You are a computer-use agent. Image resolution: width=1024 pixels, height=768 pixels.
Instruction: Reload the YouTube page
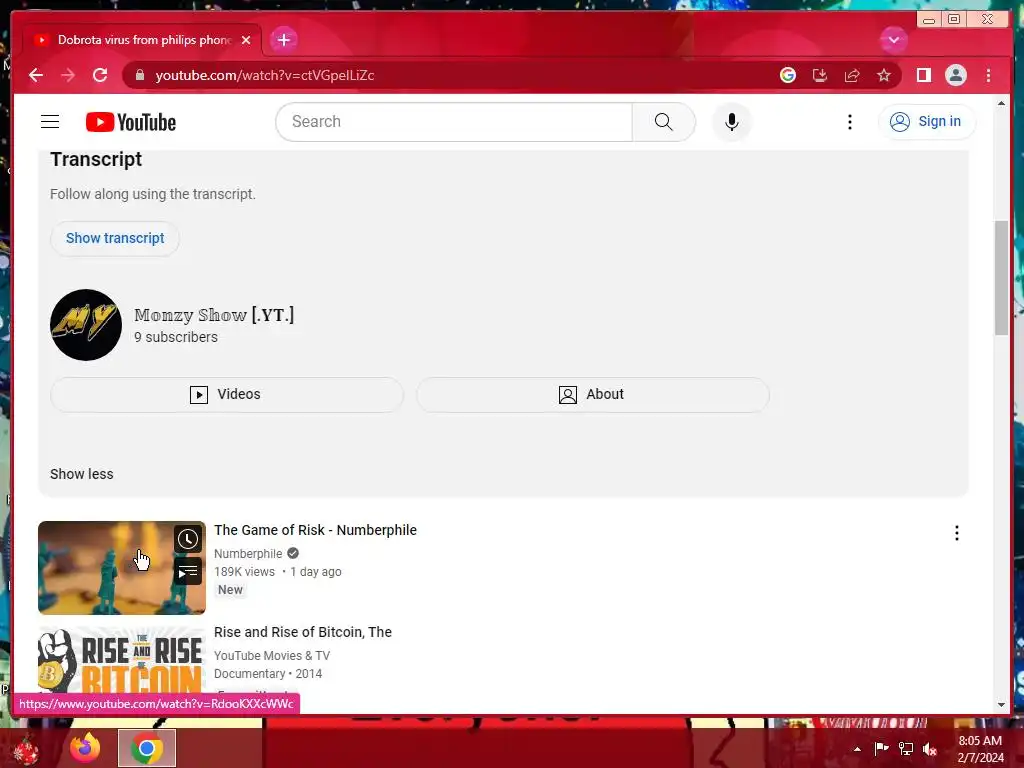[x=100, y=75]
